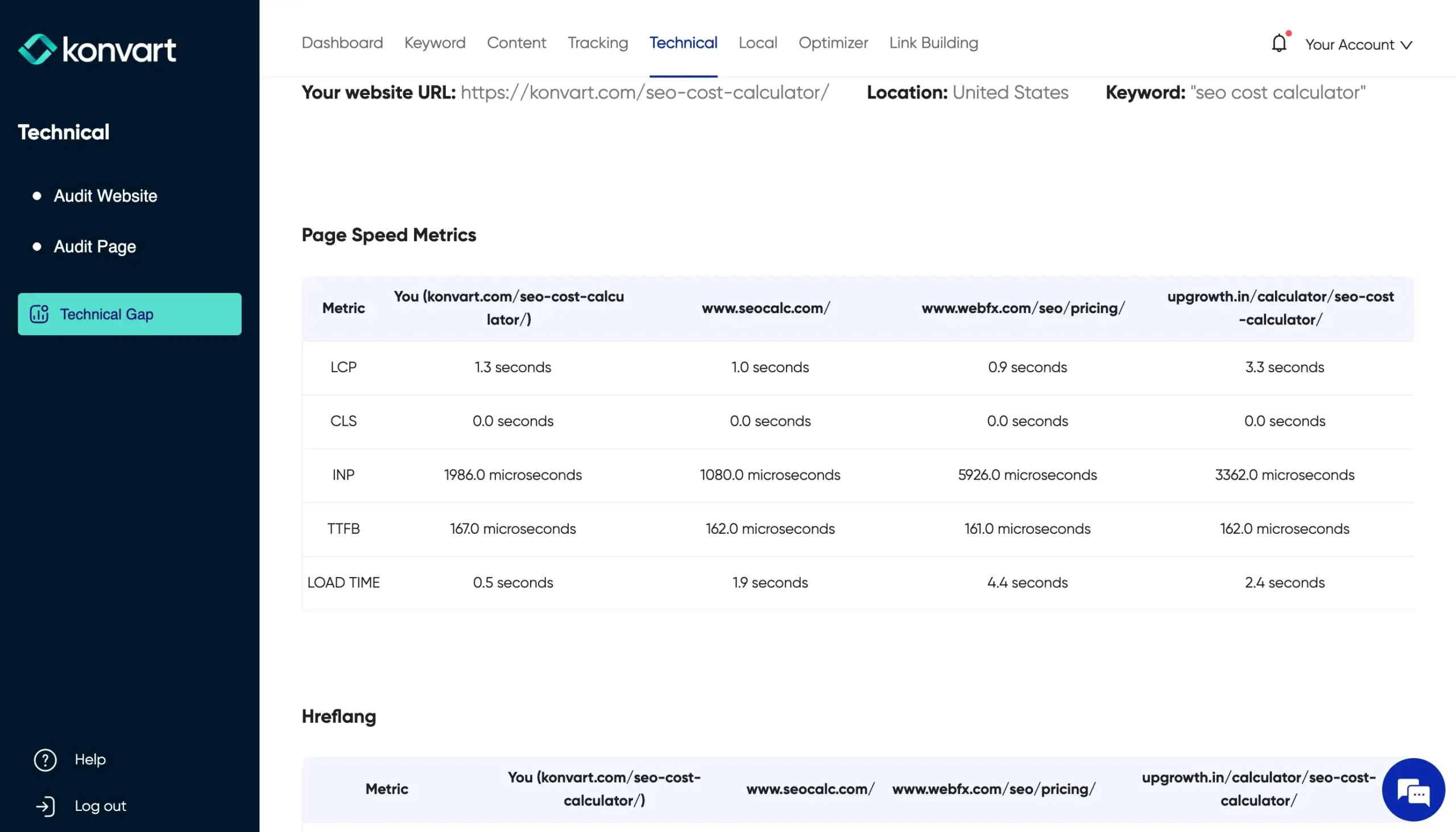Switch to the Keyword tab

coord(435,43)
